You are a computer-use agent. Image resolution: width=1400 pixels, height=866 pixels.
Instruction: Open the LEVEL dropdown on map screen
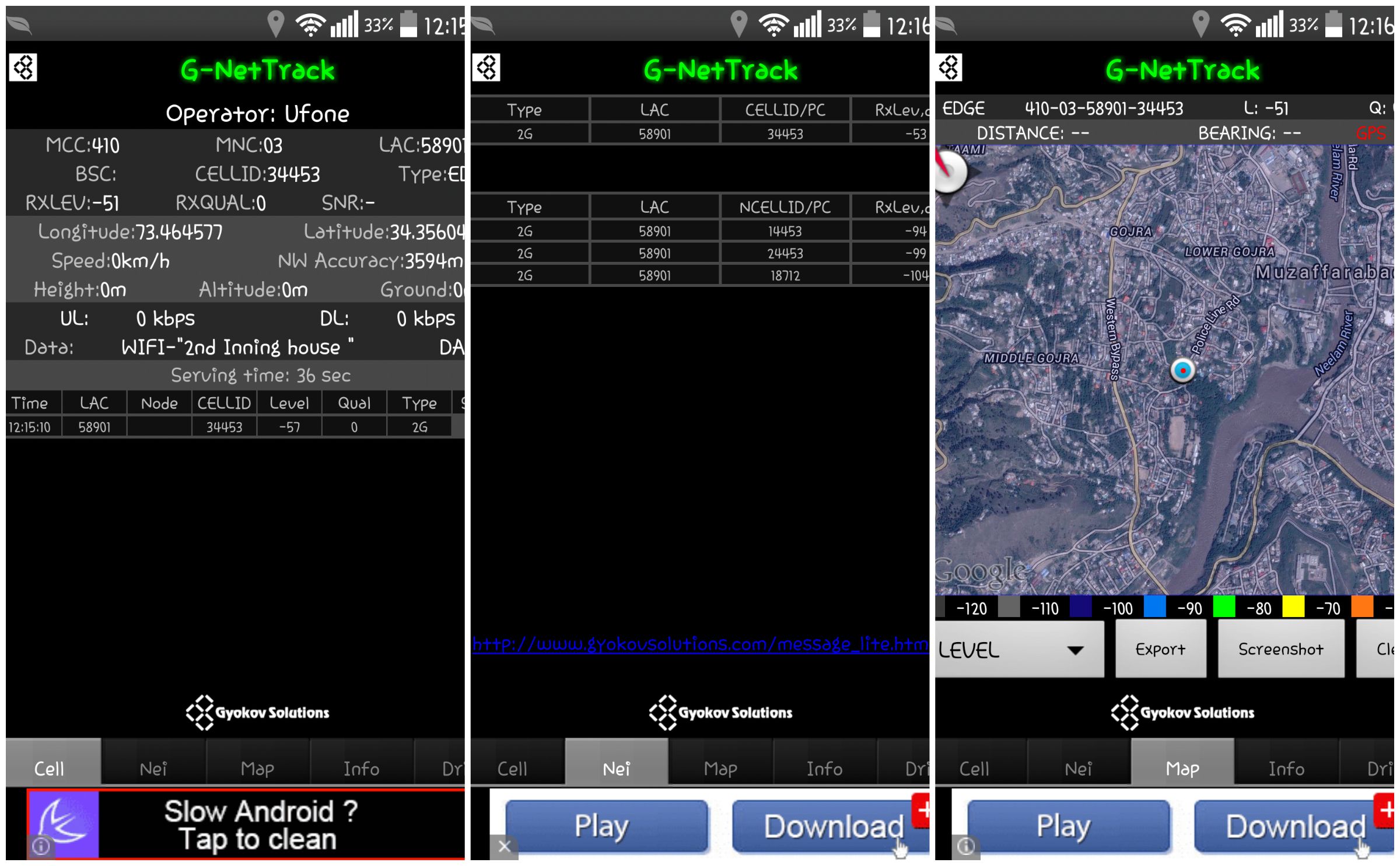point(1020,650)
